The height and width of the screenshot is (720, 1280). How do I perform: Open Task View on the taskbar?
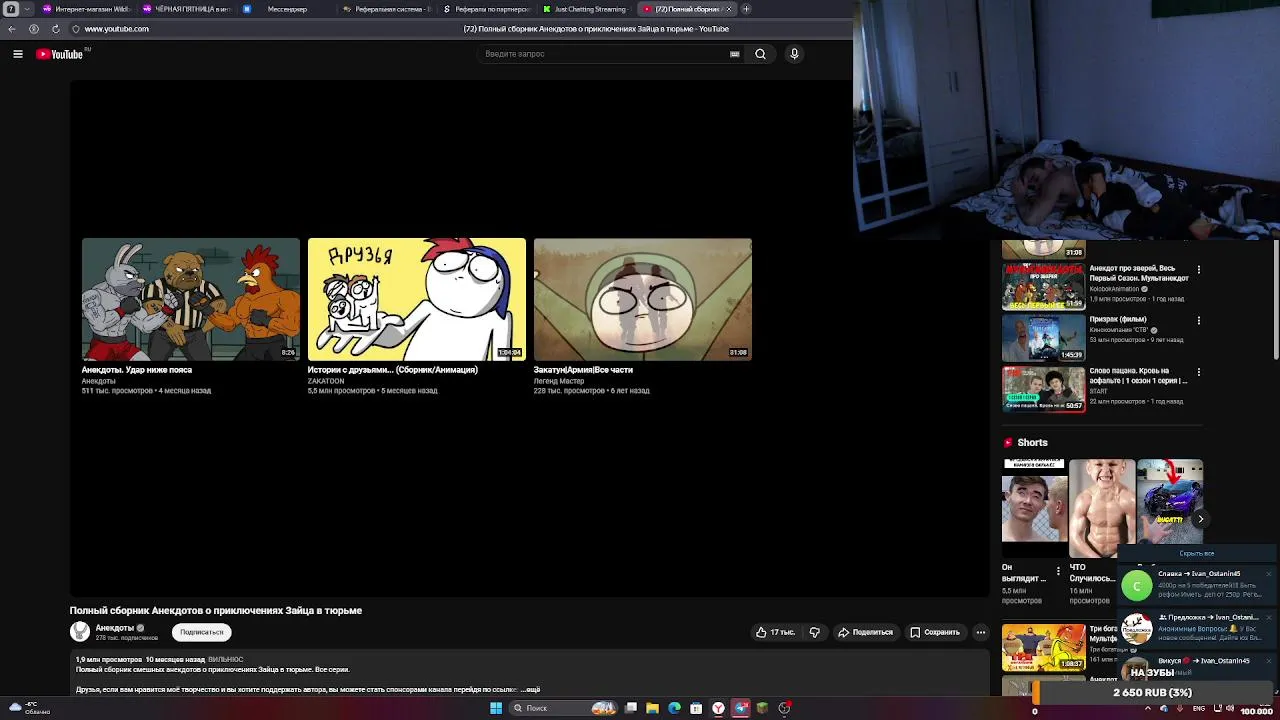(x=631, y=708)
